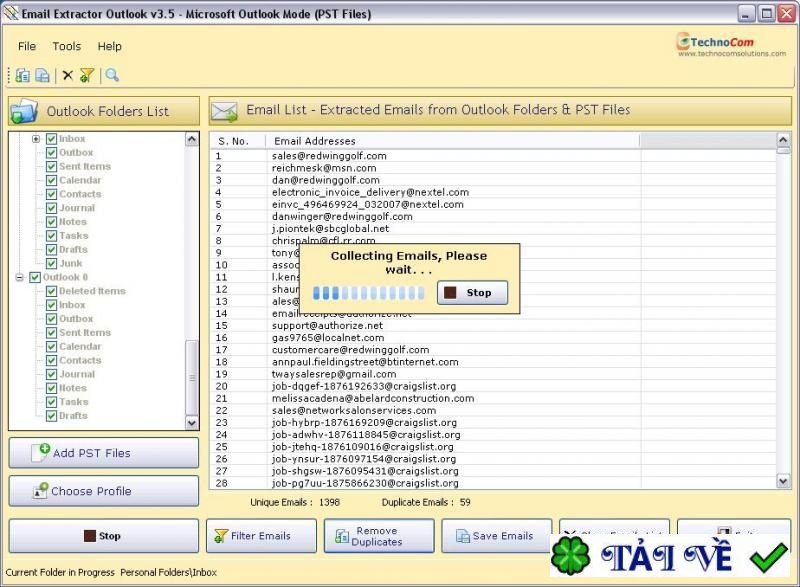
Task: Click the black X delete toolbar icon
Action: coord(67,75)
